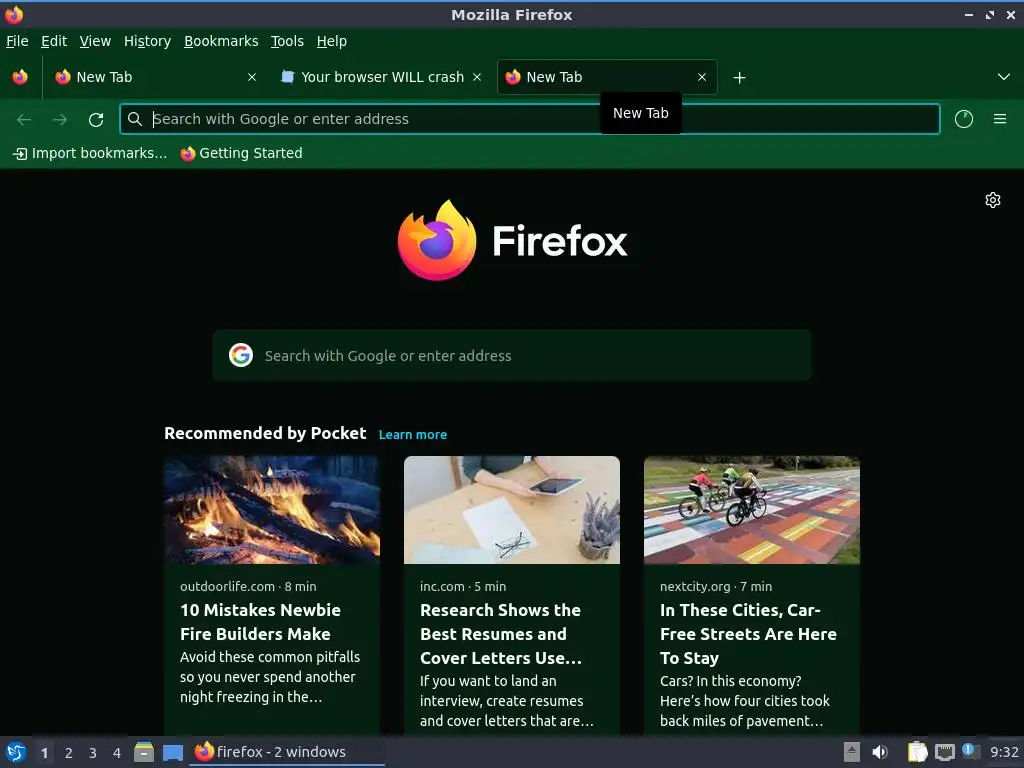Go forward to next page
Screen dimensions: 1024x768
(60, 120)
